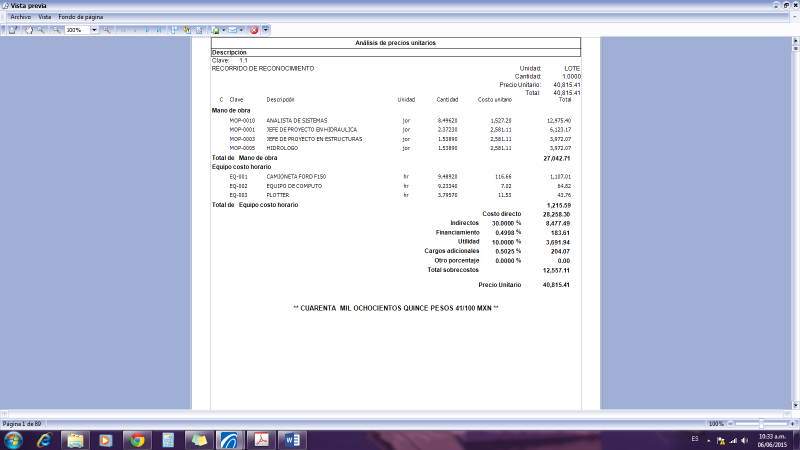Viewport: 800px width, 450px height.
Task: Click the zoom slider in the status bar
Action: point(762,424)
